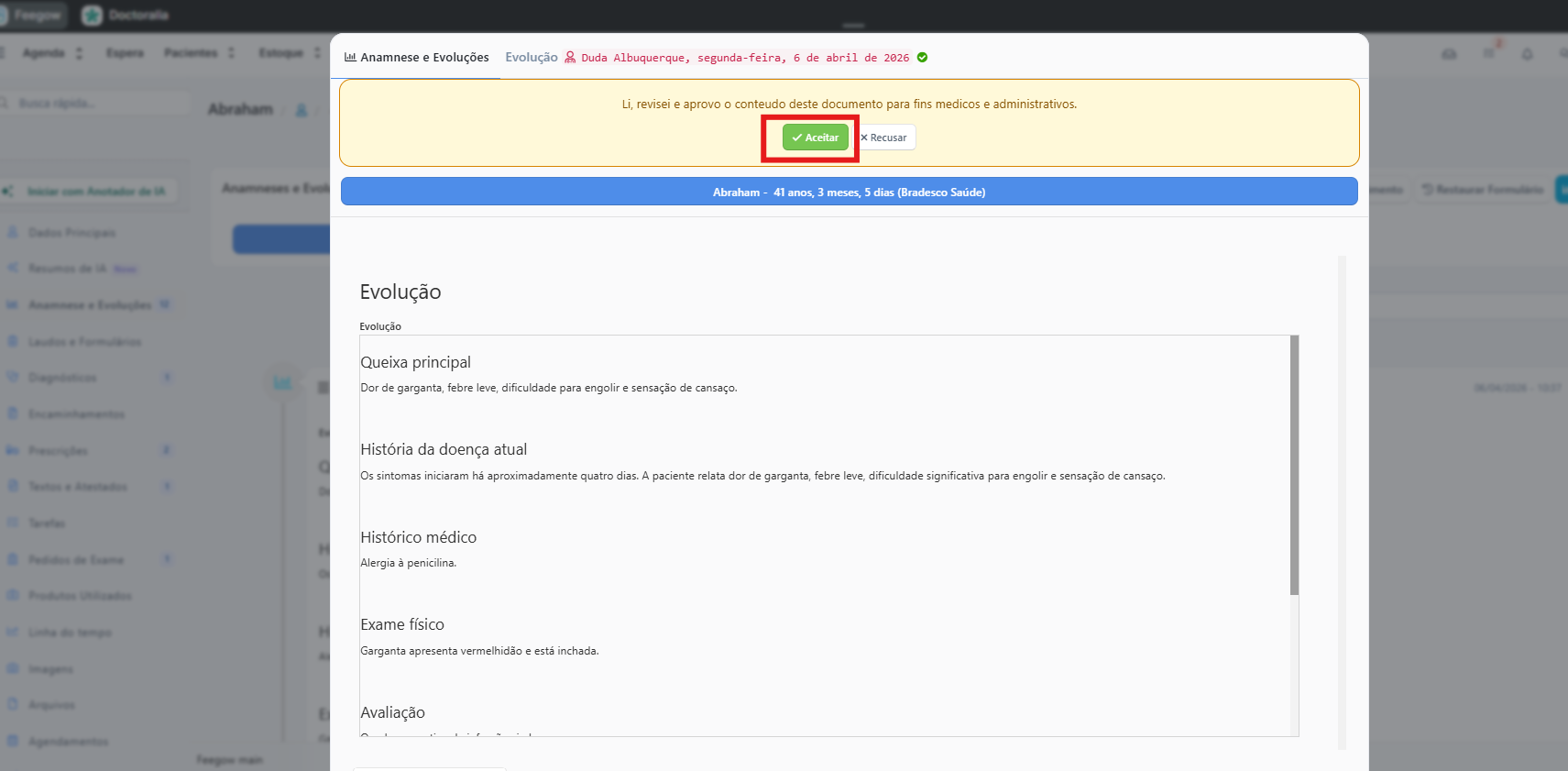Click the Duda Albuquerque user icon
The width and height of the screenshot is (1568, 771).
coord(570,57)
